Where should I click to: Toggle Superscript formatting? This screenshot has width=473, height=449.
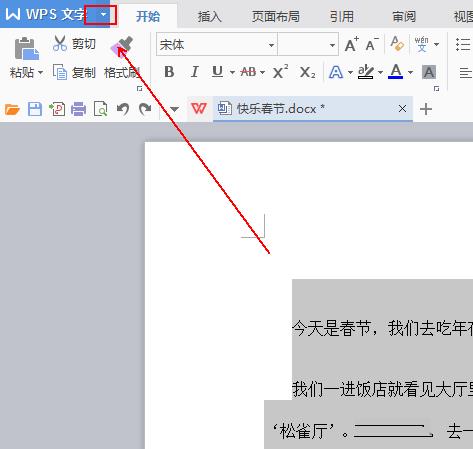pyautogui.click(x=280, y=71)
